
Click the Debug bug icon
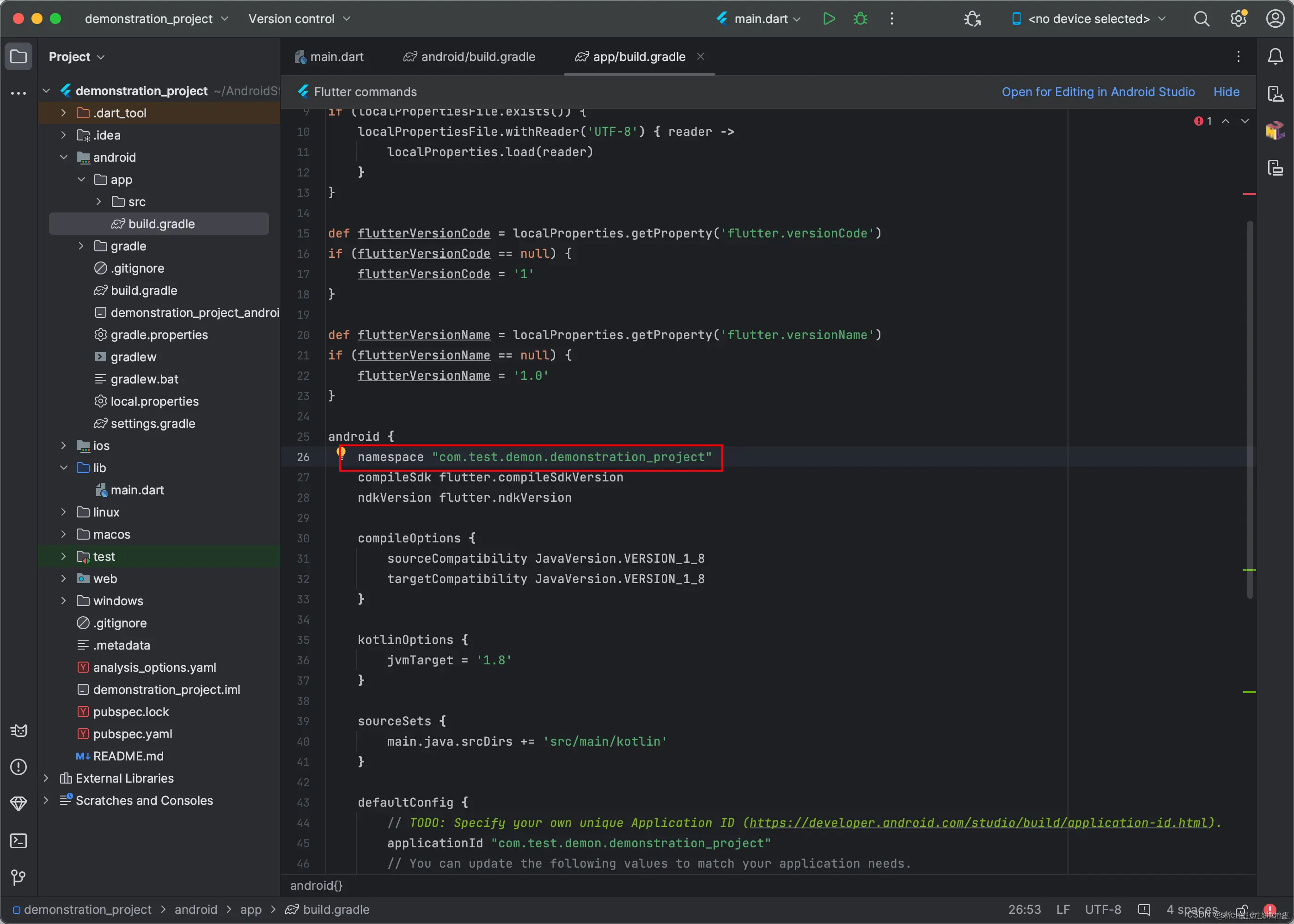[860, 19]
